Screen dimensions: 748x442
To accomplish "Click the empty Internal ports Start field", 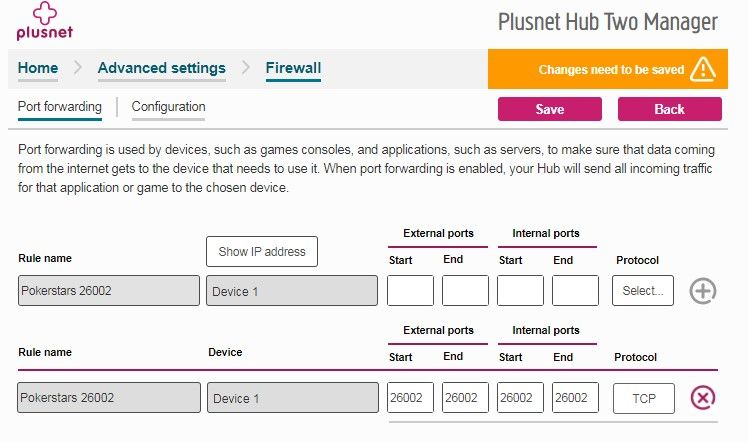I will (520, 291).
